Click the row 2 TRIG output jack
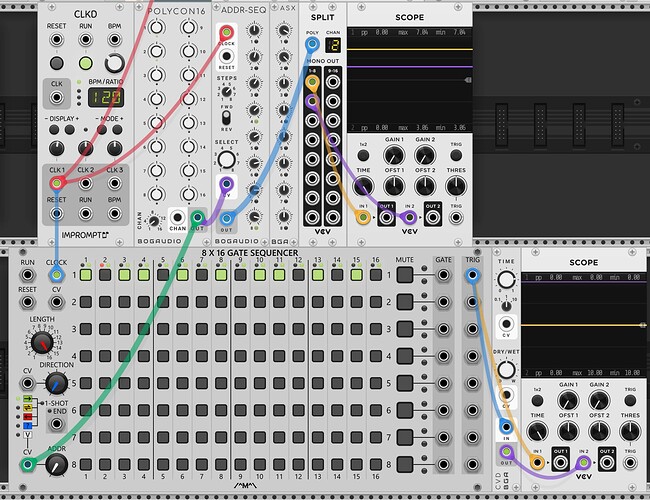650x500 pixels. tap(472, 302)
